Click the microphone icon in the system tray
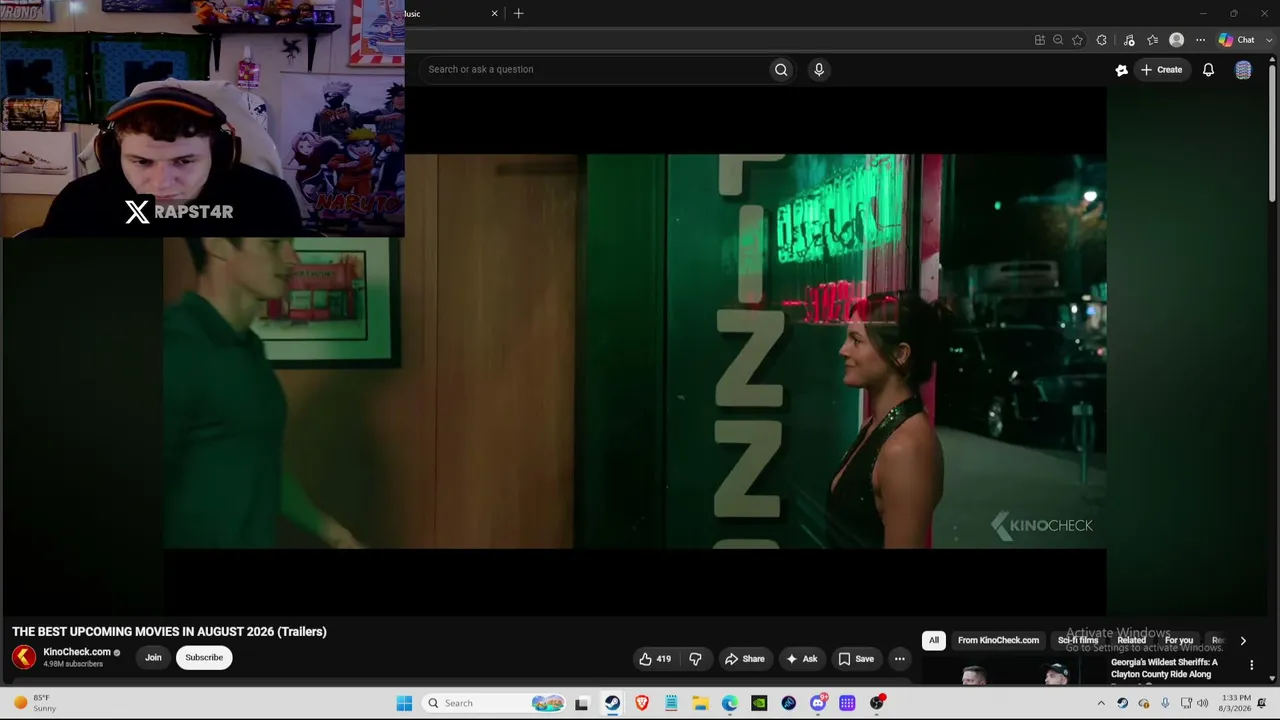 [1165, 703]
